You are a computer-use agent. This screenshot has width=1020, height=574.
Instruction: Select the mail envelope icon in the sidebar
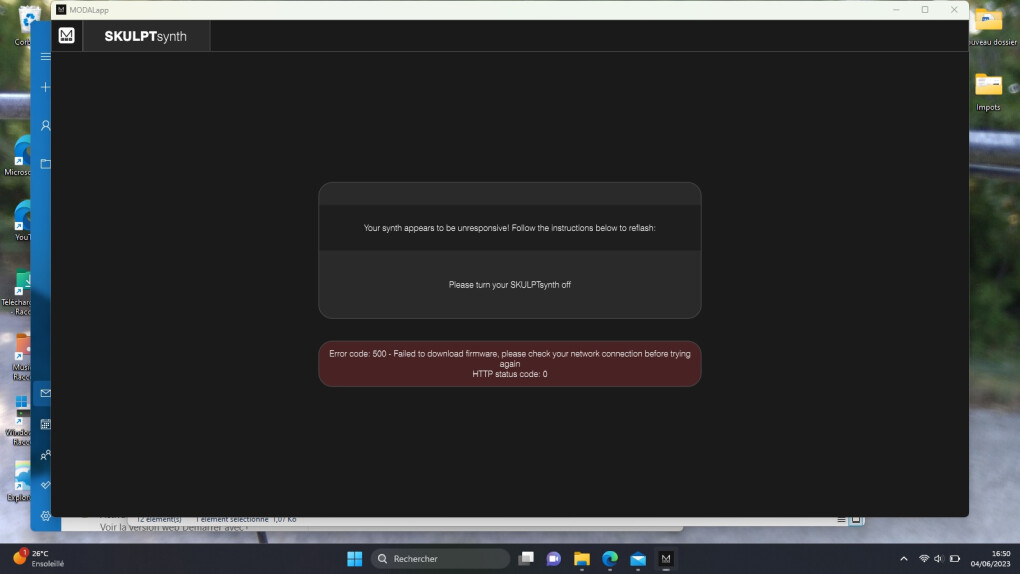[x=46, y=393]
